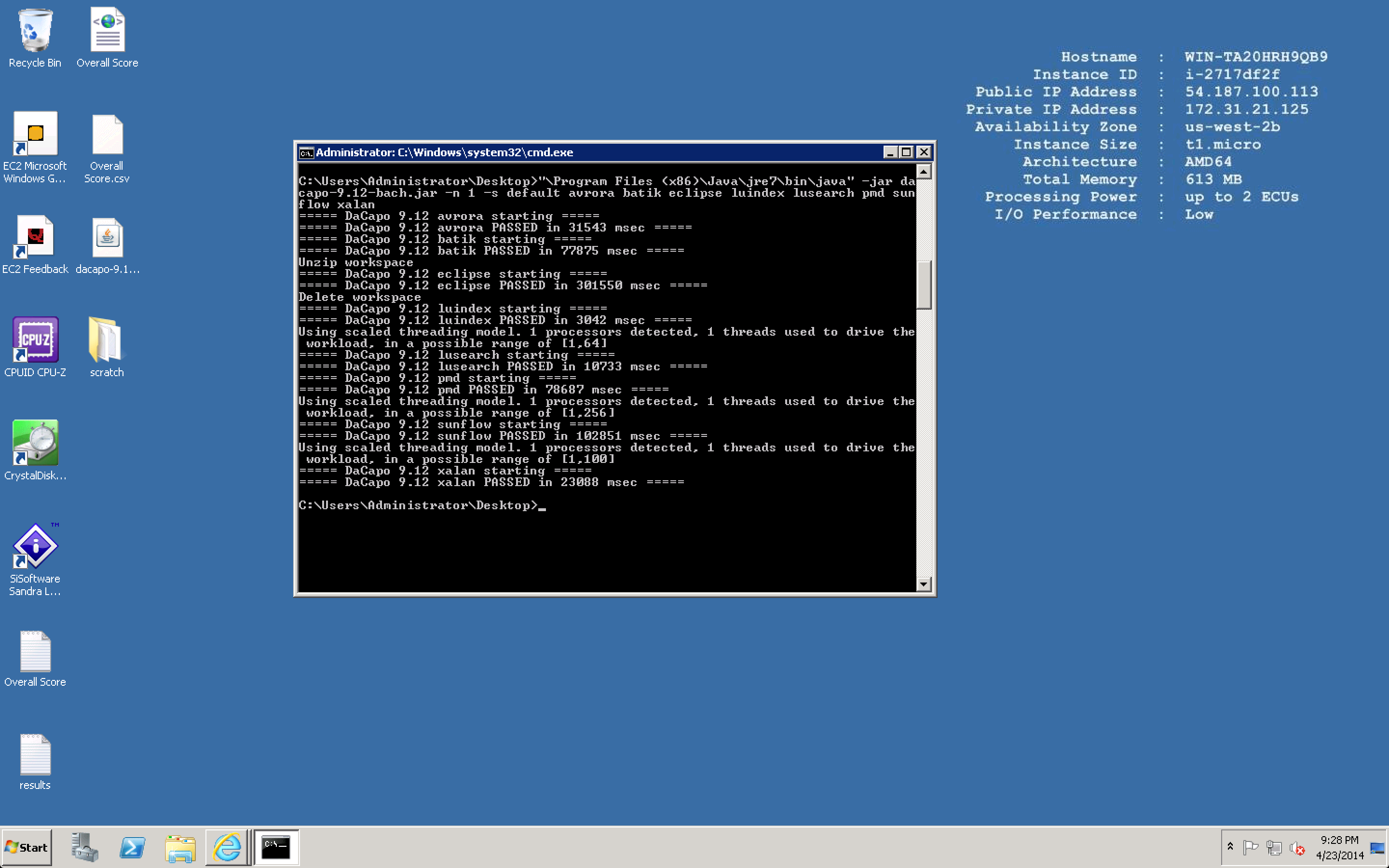1389x868 pixels.
Task: Open the cmd.exe title bar system menu icon
Action: click(x=307, y=153)
